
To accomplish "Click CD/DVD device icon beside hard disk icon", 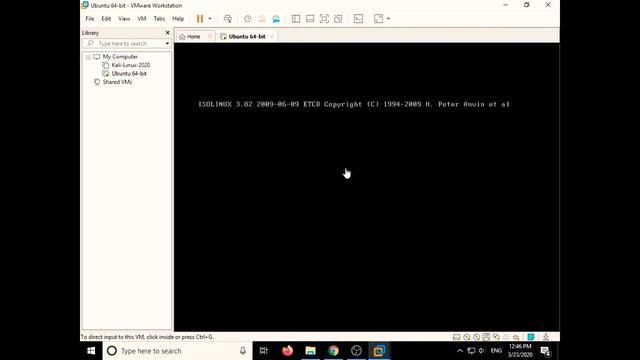I will [x=467, y=337].
